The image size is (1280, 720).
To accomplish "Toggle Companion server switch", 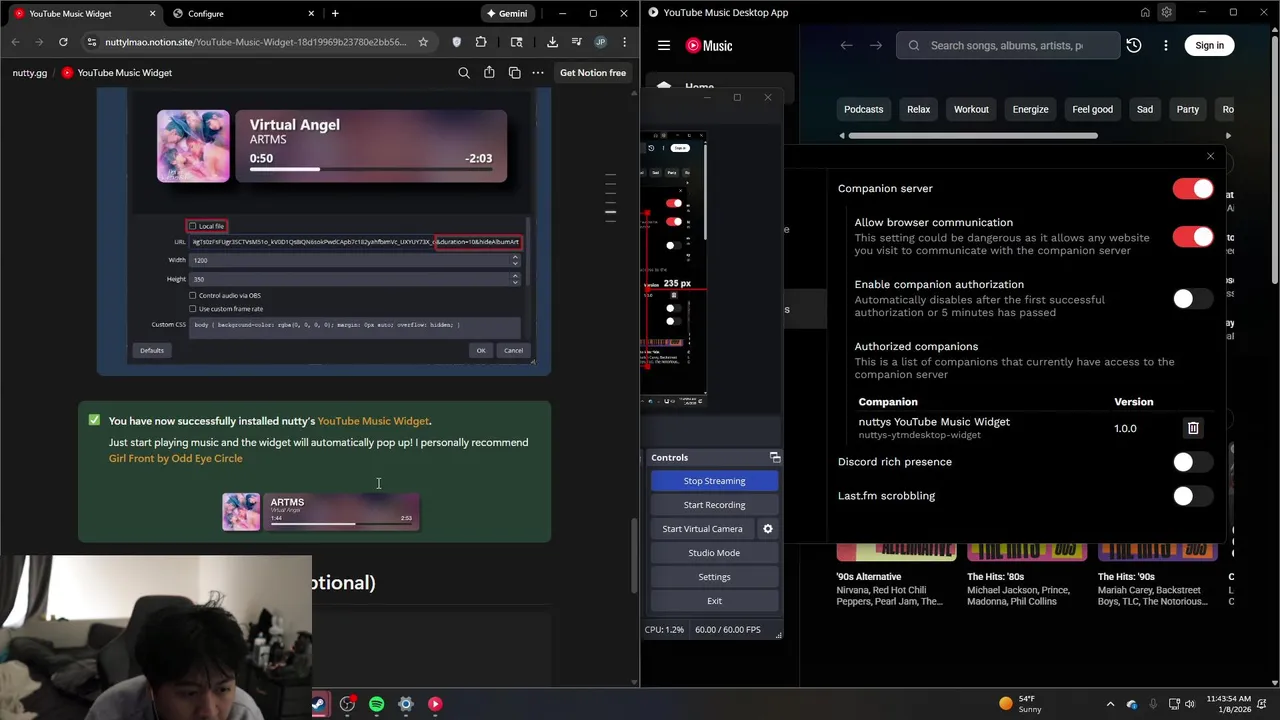I will click(x=1193, y=189).
